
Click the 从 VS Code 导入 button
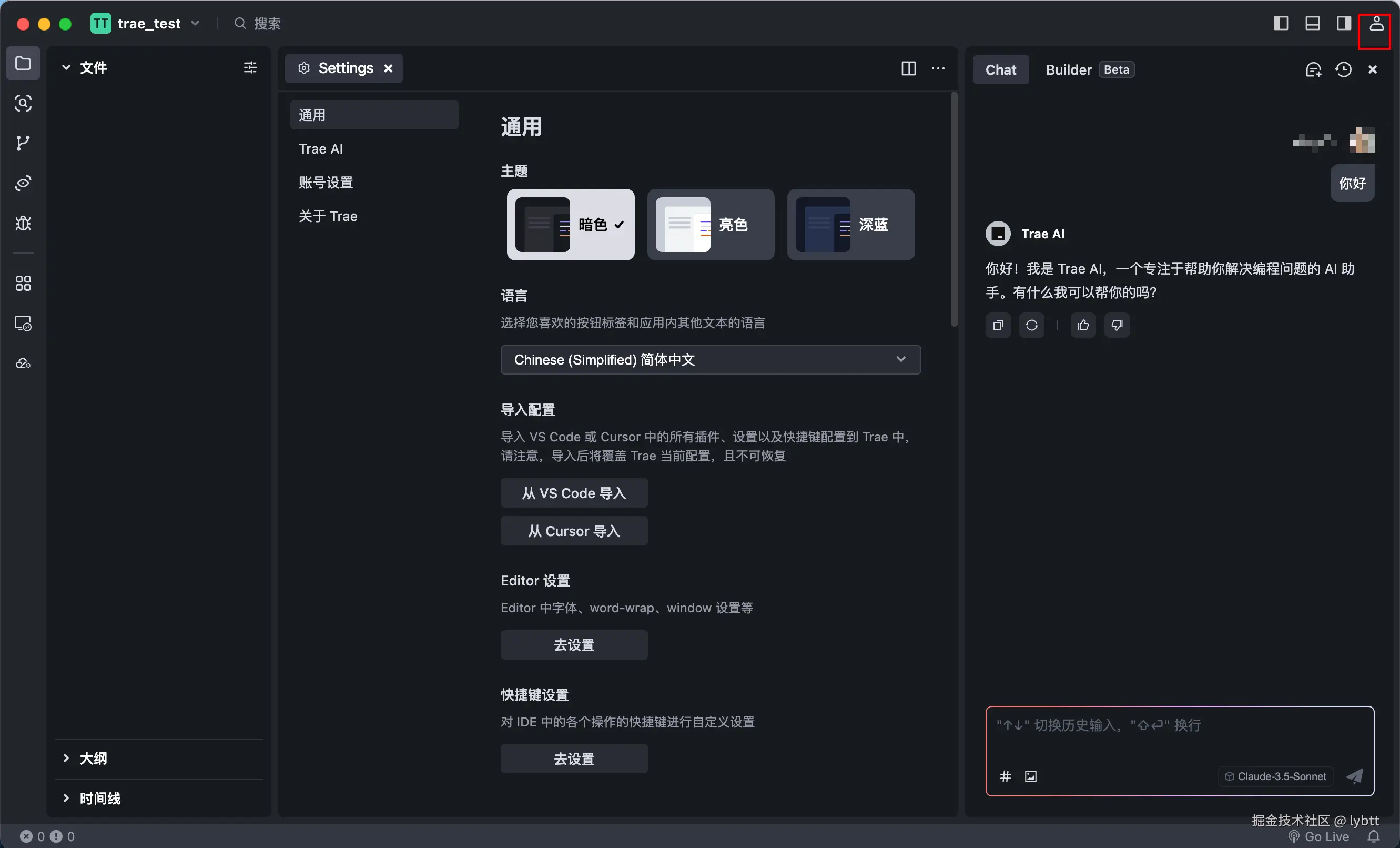tap(573, 493)
